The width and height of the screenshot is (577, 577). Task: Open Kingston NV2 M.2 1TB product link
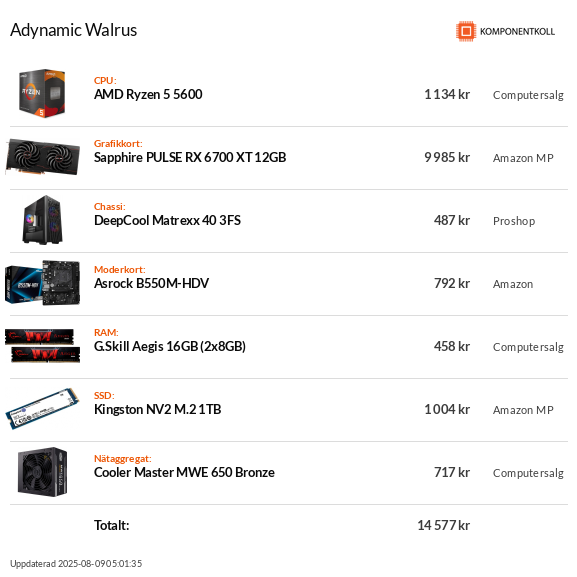click(157, 409)
